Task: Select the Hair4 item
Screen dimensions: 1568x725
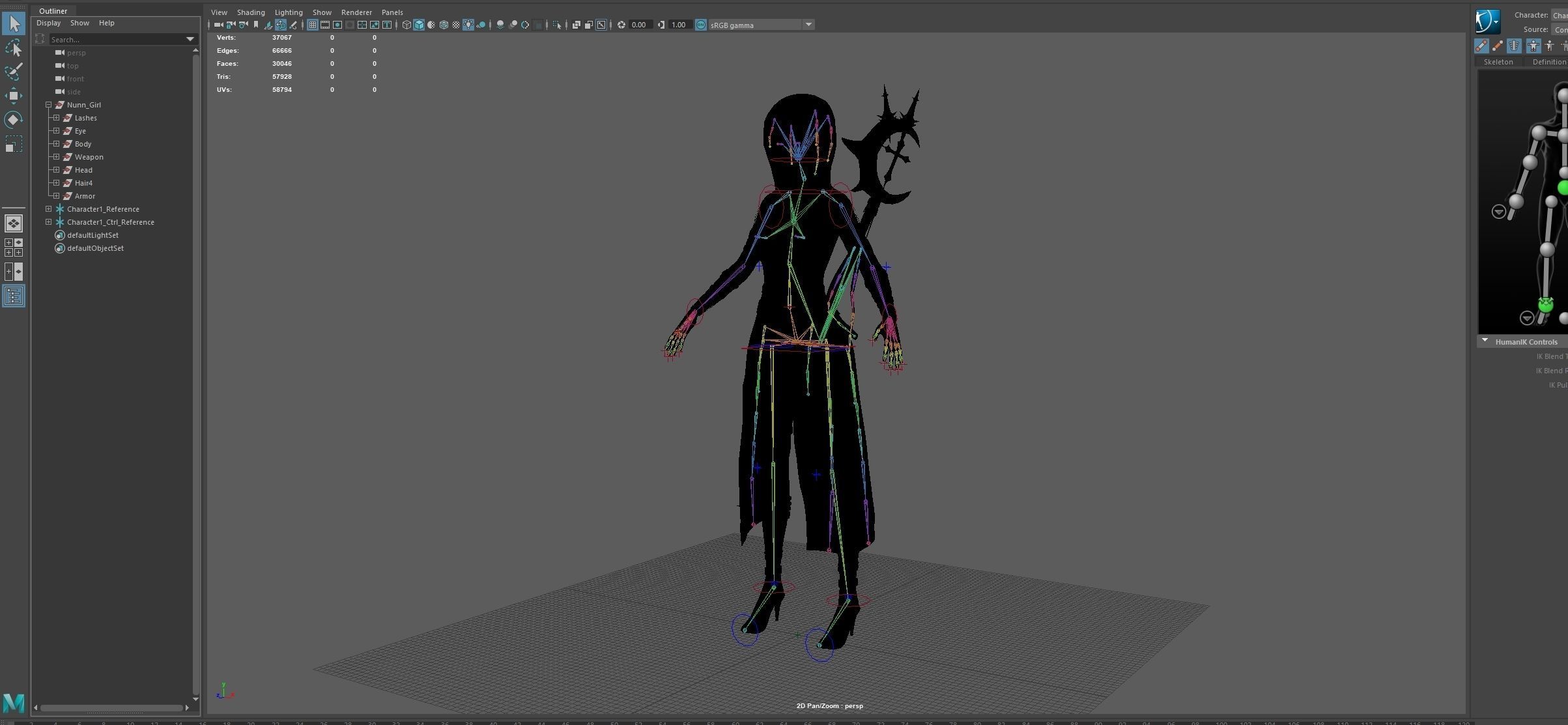Action: 83,183
